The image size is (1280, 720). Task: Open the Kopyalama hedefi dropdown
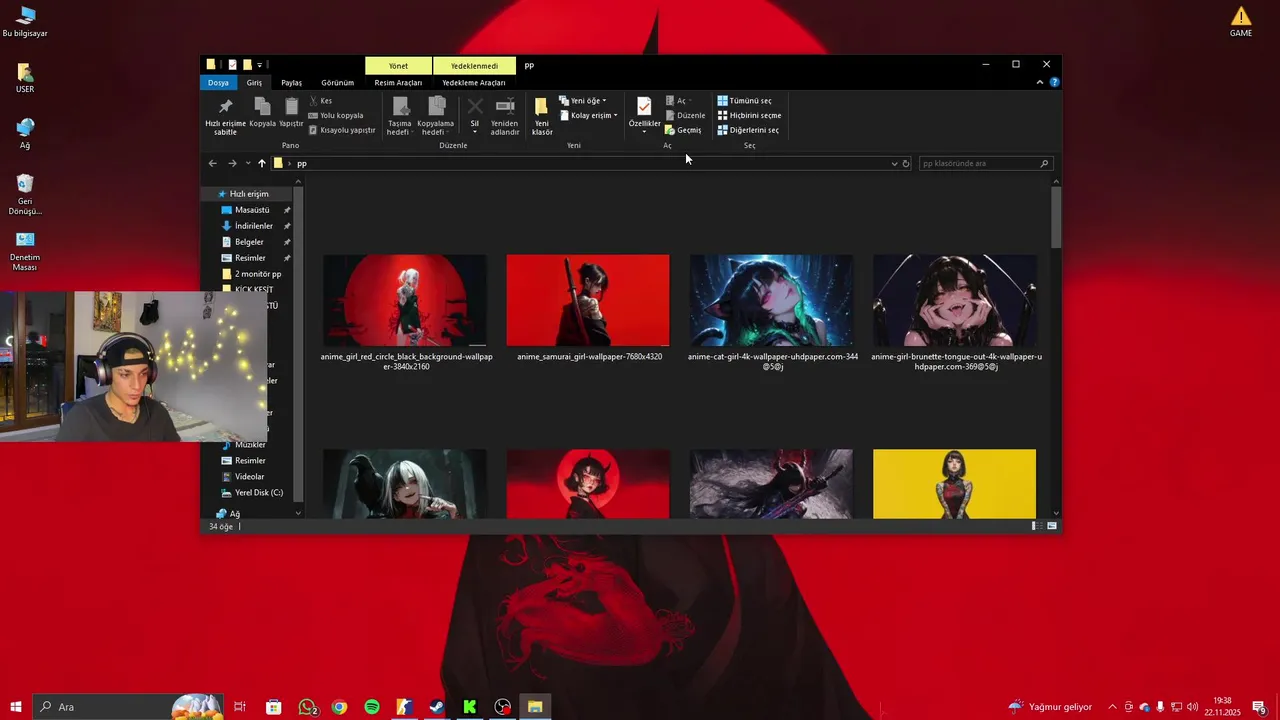[435, 128]
